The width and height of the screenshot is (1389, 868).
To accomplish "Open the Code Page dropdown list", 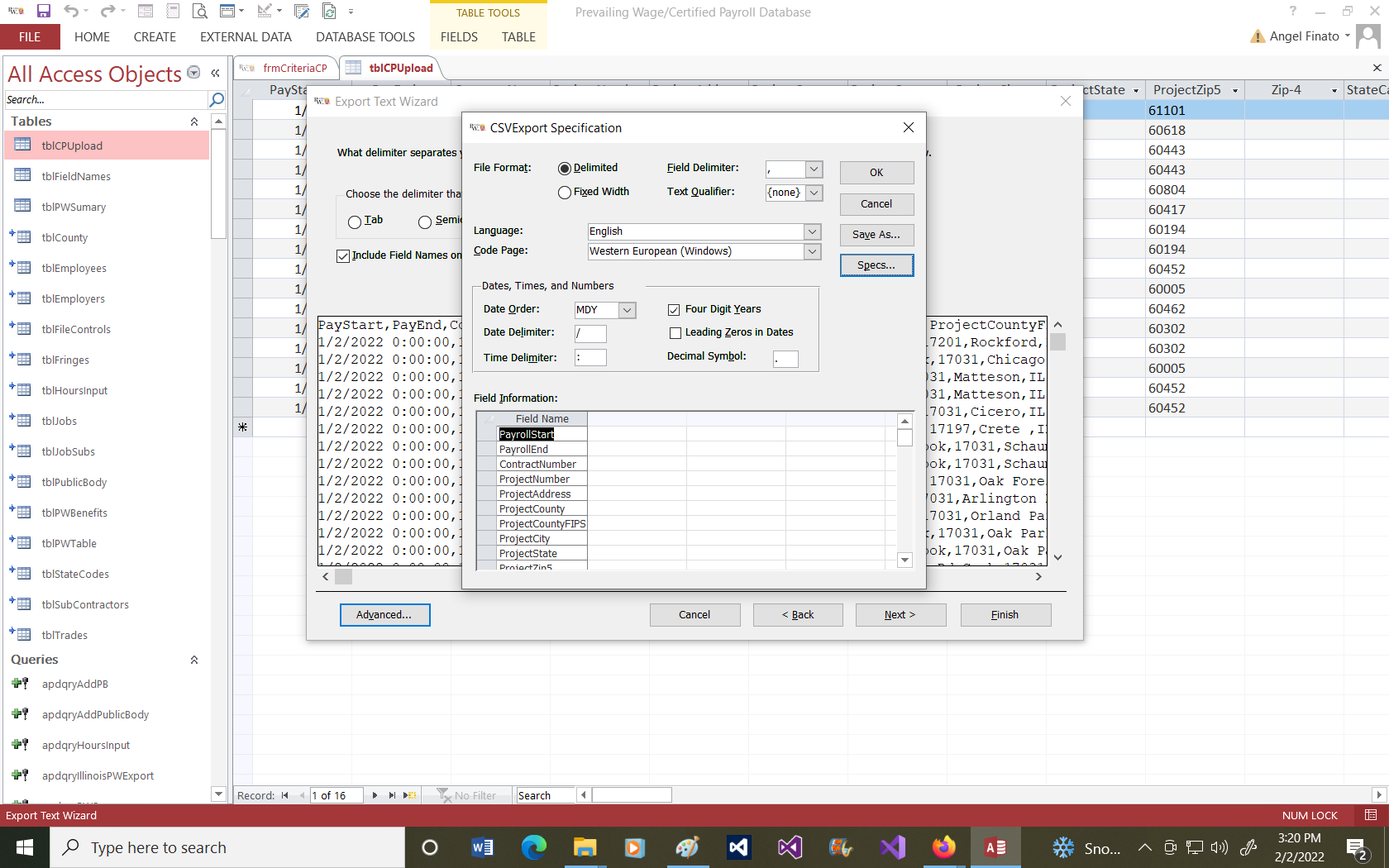I will pos(812,251).
